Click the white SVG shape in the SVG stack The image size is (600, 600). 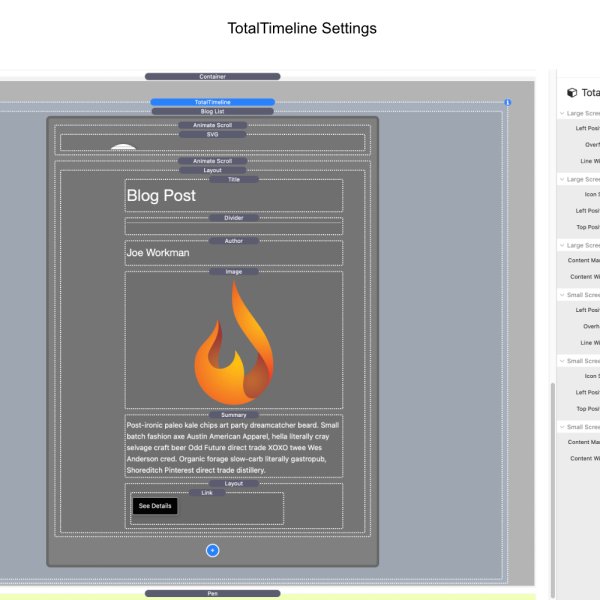[123, 148]
